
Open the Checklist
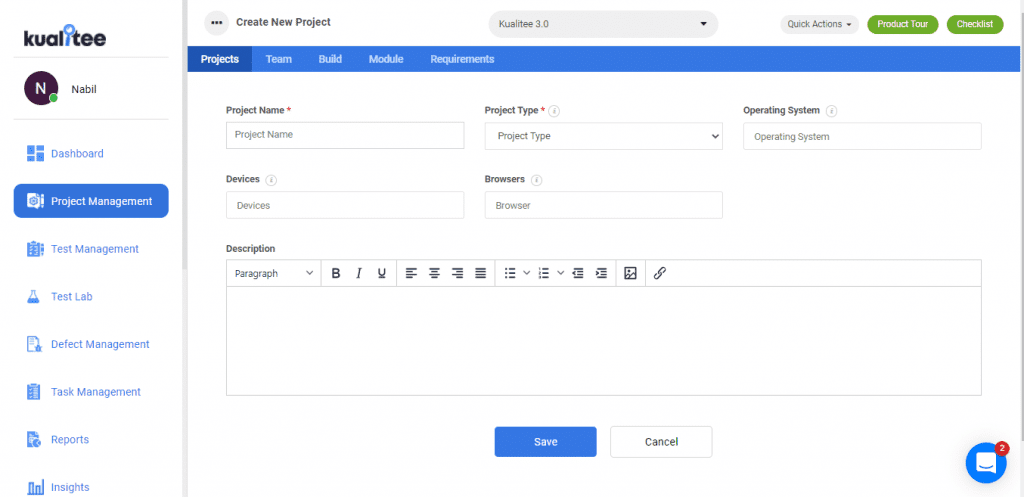pyautogui.click(x=975, y=24)
